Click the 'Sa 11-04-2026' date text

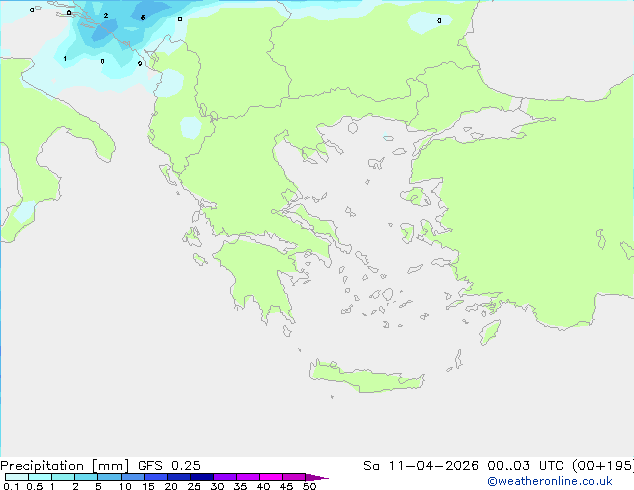pos(421,466)
